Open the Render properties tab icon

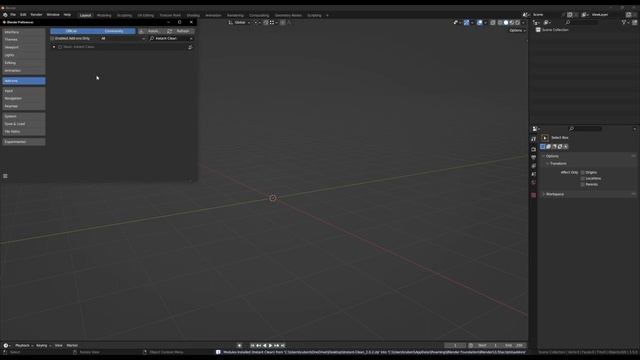[x=533, y=149]
